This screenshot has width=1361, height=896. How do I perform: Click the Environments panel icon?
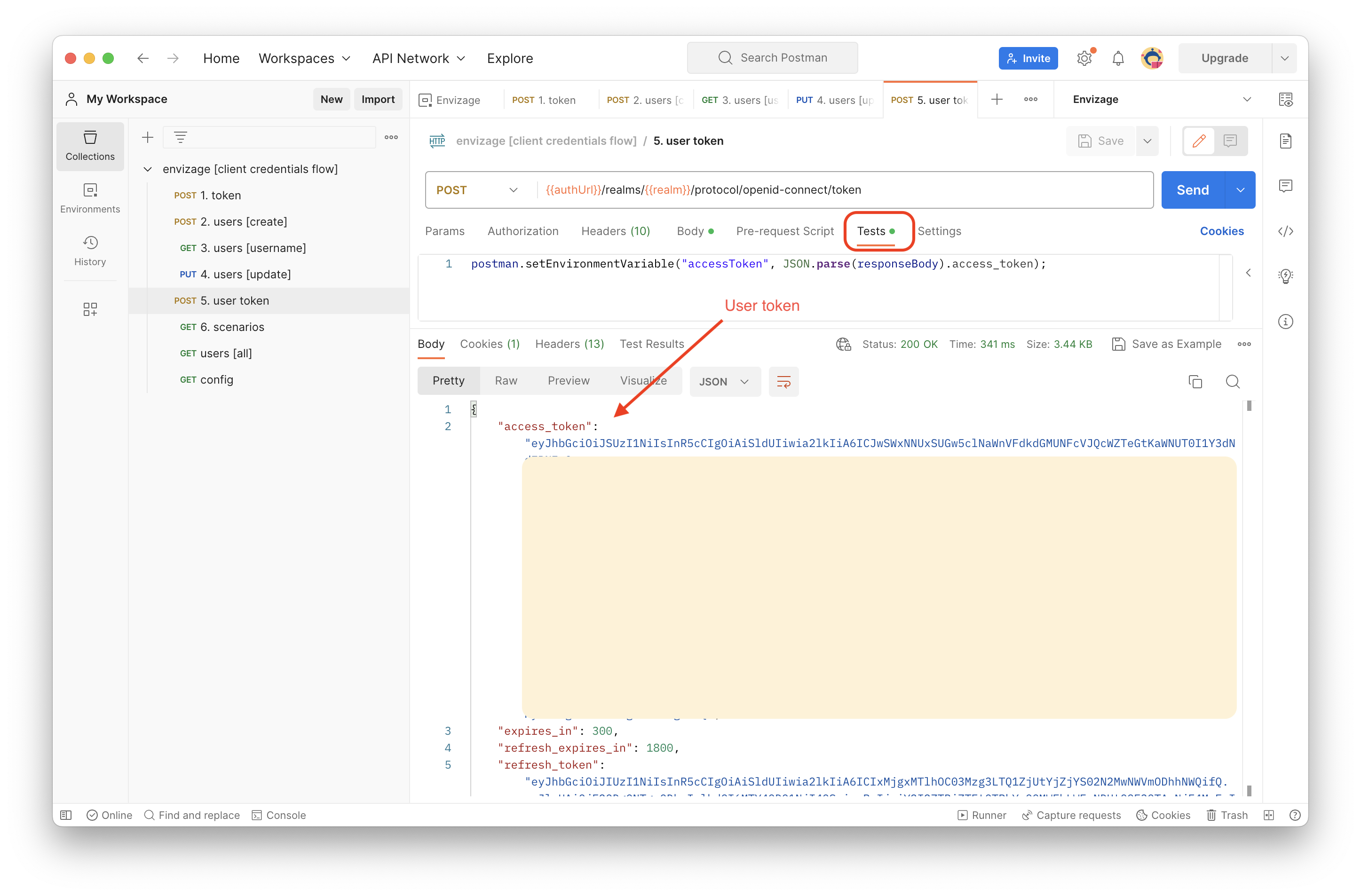point(89,197)
